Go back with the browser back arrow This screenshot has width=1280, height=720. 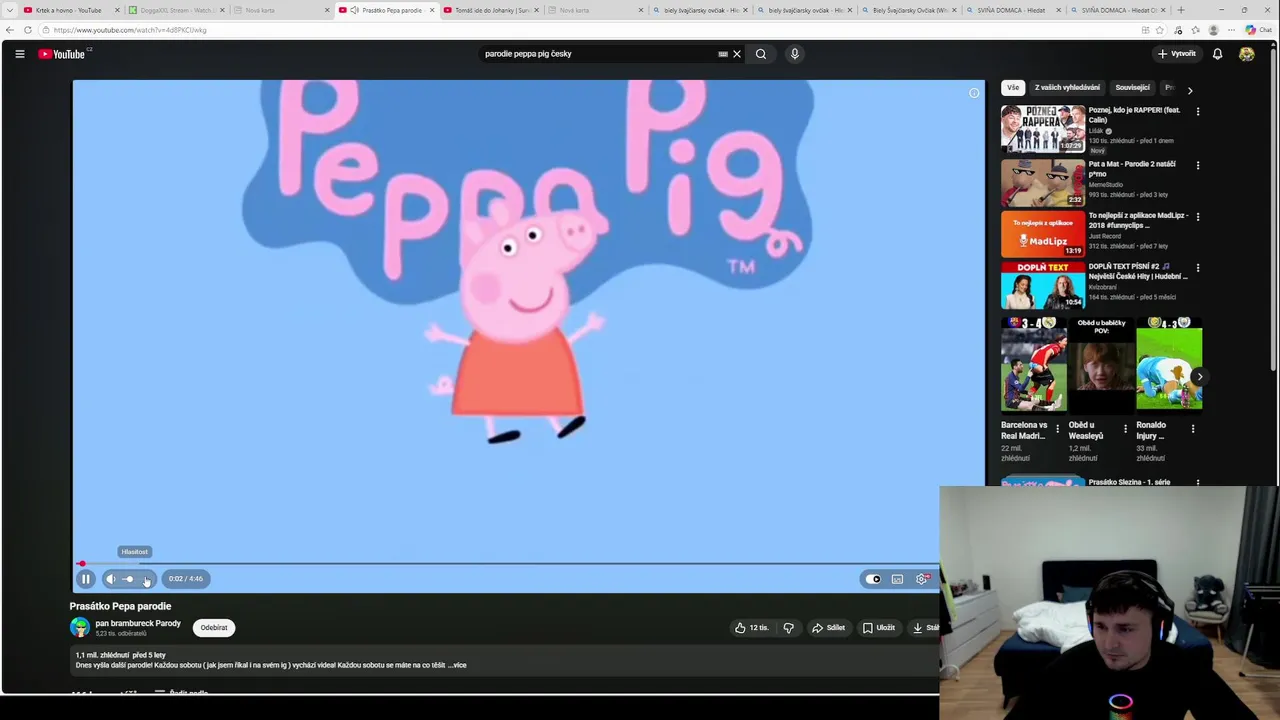click(x=10, y=30)
